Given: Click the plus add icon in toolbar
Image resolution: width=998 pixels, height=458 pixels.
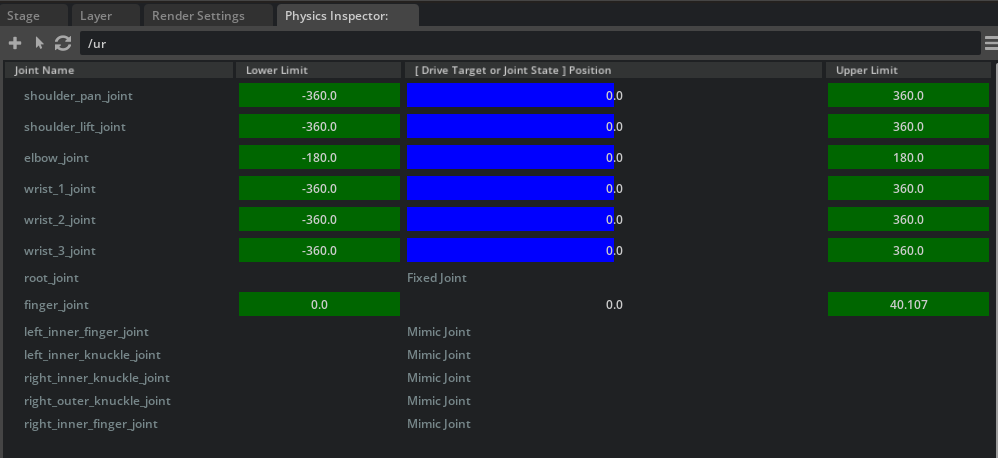Looking at the screenshot, I should [15, 43].
